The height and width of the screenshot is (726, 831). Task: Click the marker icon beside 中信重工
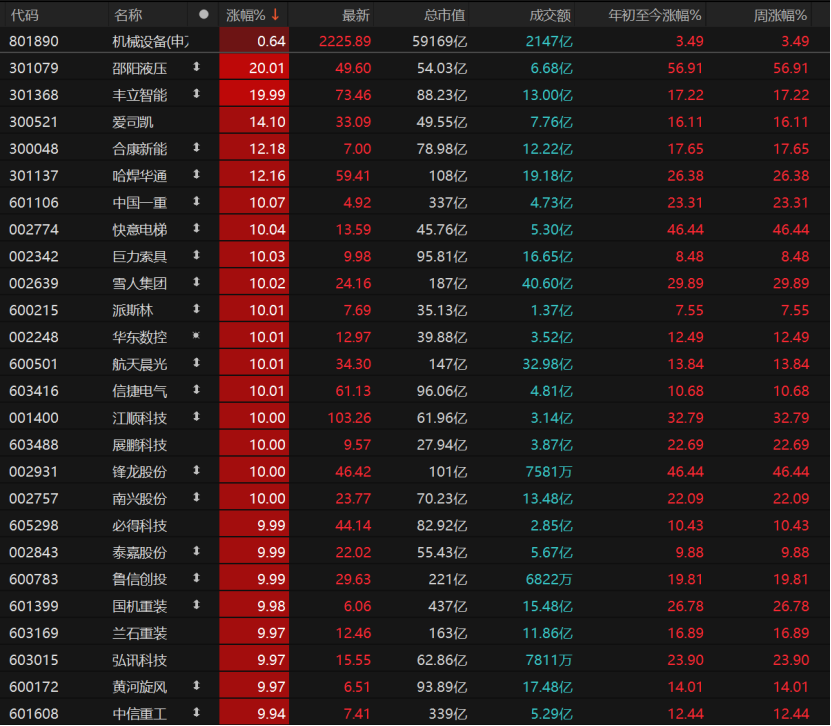[x=197, y=712]
